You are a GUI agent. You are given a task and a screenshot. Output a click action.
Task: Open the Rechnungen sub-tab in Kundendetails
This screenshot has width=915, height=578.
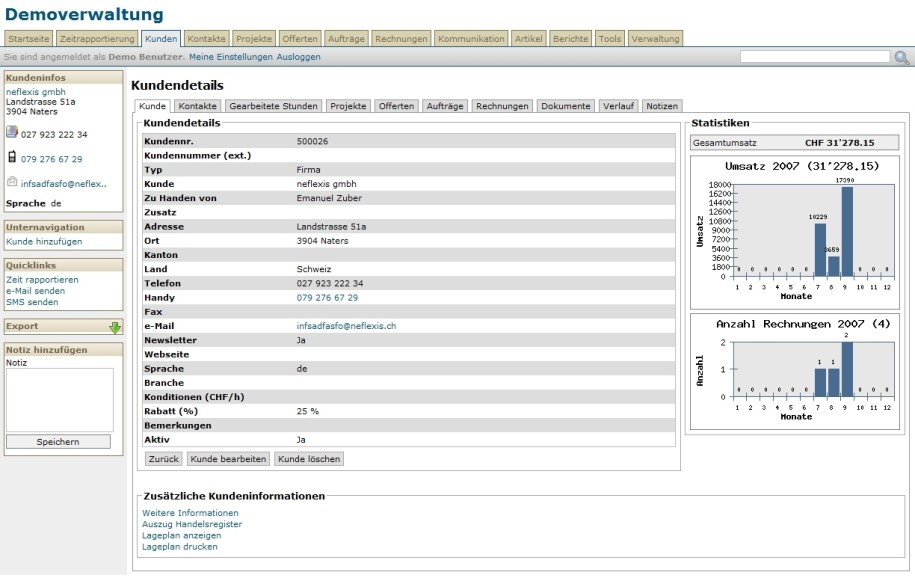pyautogui.click(x=502, y=106)
